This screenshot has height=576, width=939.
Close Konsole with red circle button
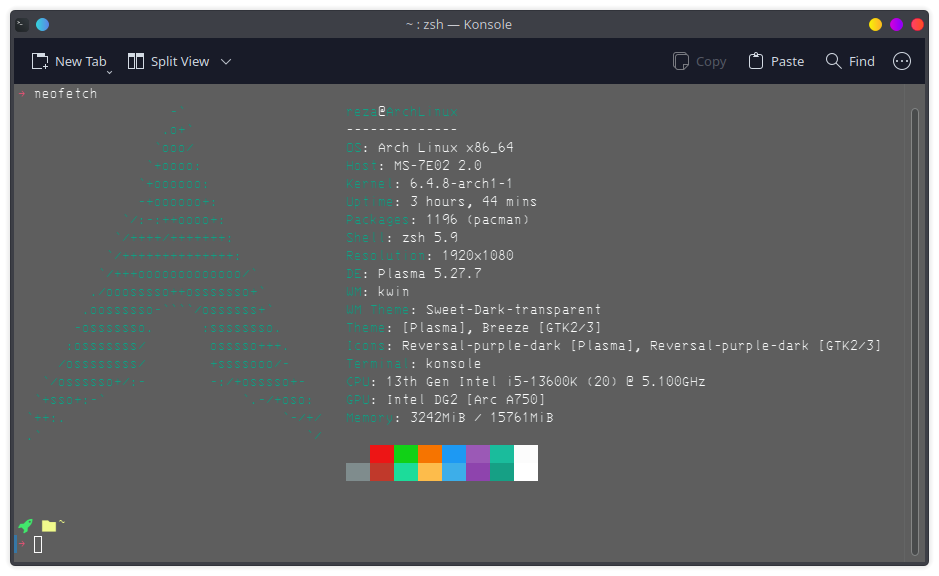coord(917,25)
